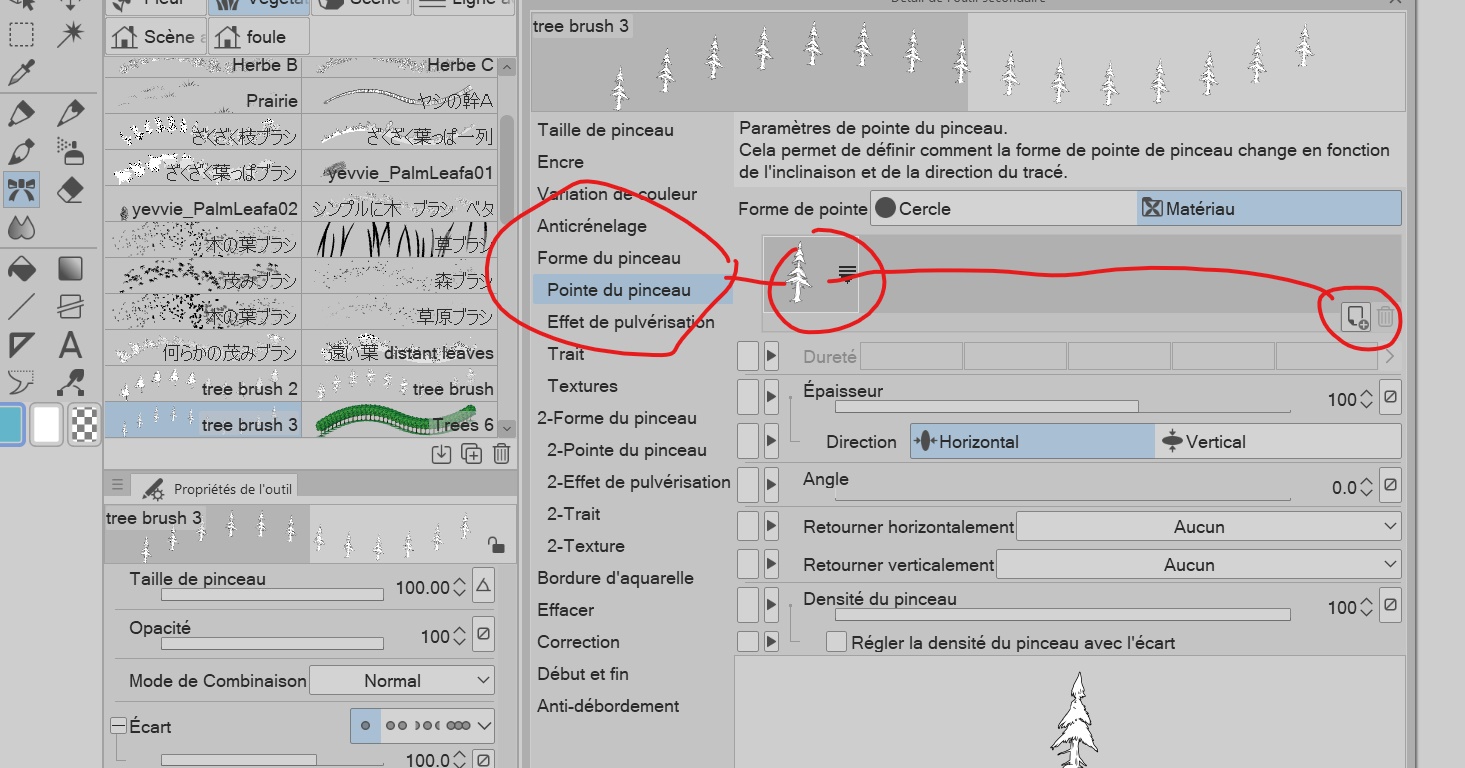1465x768 pixels.
Task: Select the Decoration ribbon tool
Action: [21, 190]
